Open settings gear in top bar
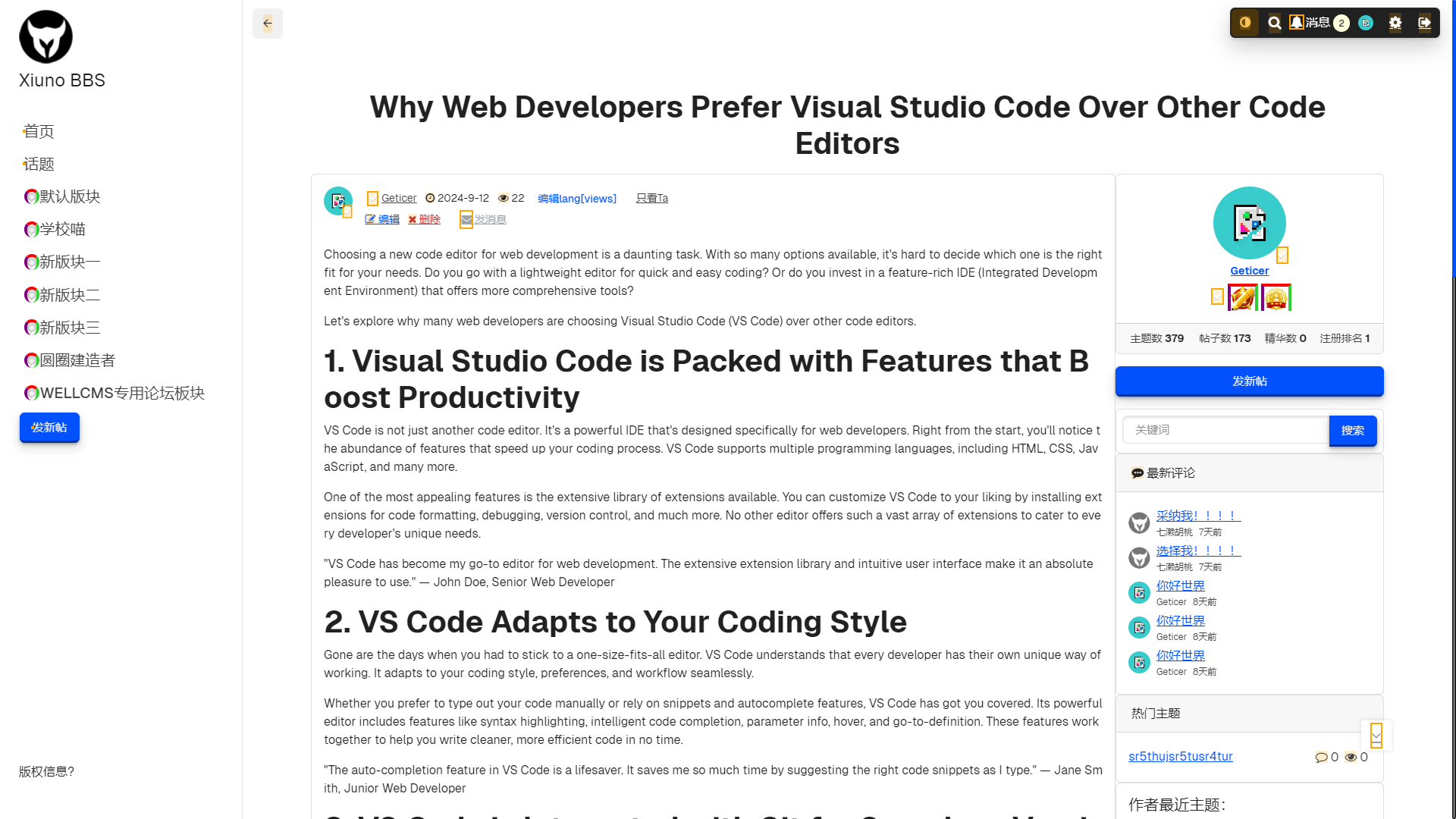Screen dimensions: 1456x819 pyautogui.click(x=1395, y=23)
